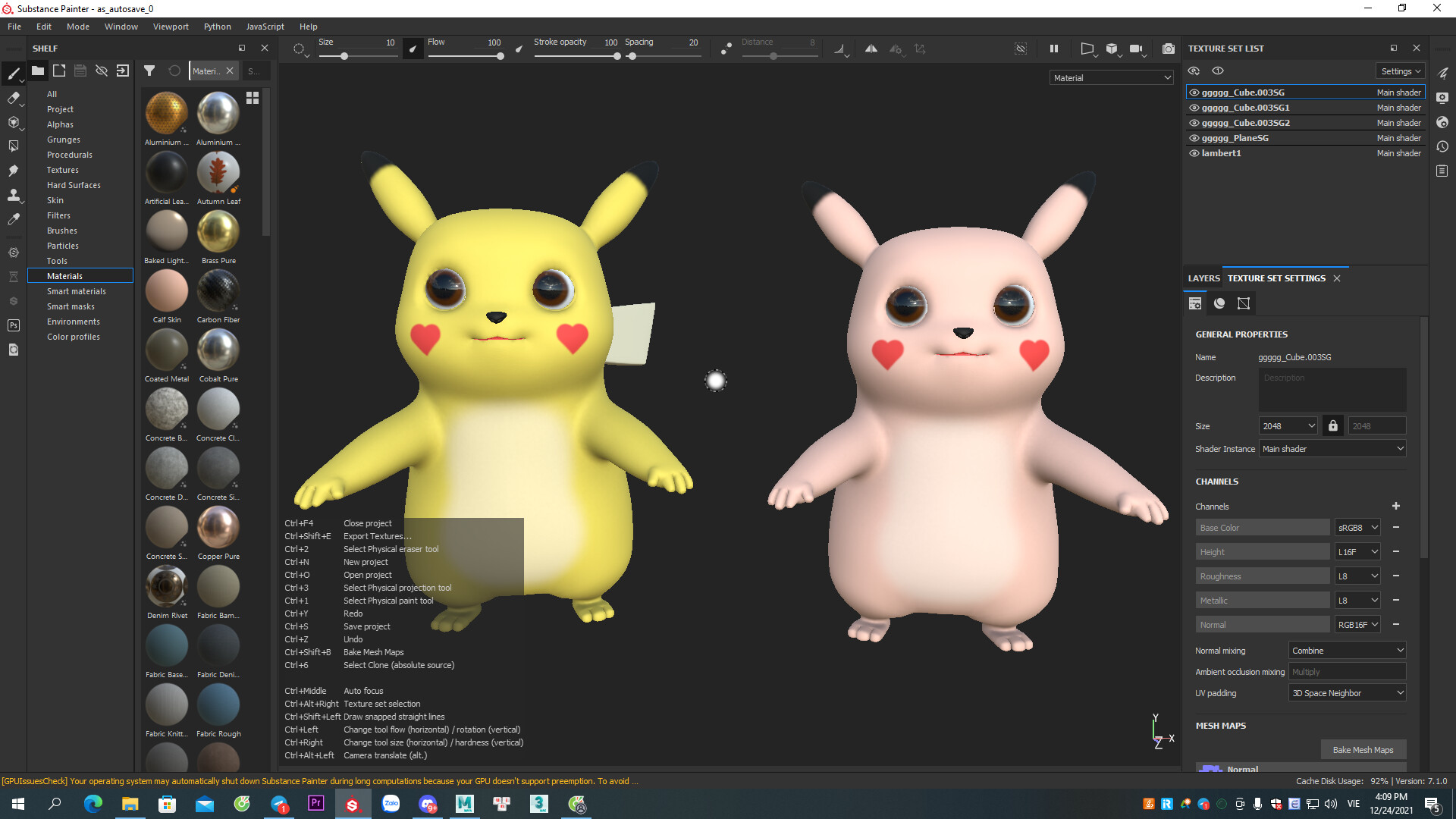The image size is (1456, 819).
Task: Open the Normal mixing dropdown set to Combine
Action: pos(1347,650)
